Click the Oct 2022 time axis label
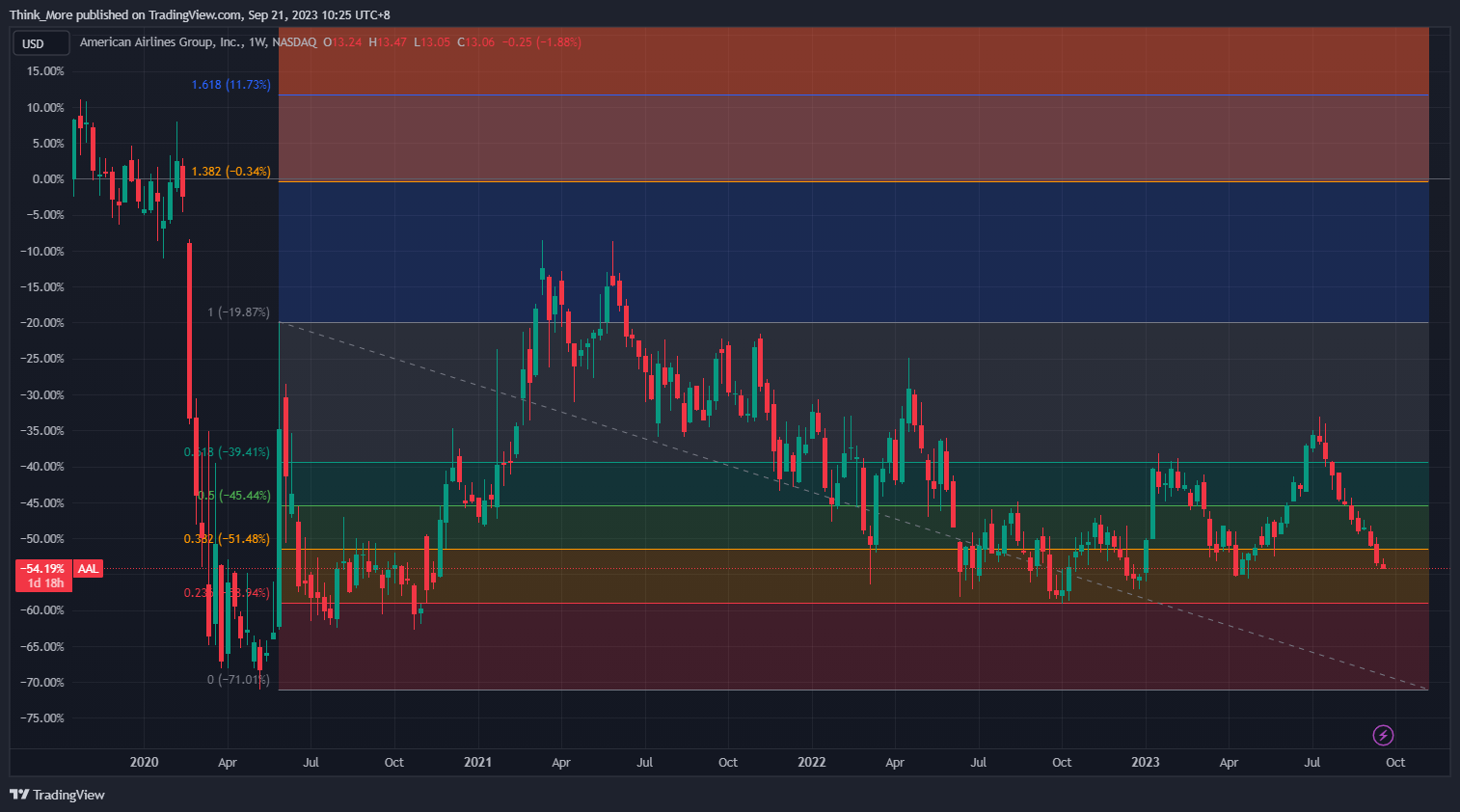Image resolution: width=1460 pixels, height=812 pixels. pyautogui.click(x=1062, y=763)
